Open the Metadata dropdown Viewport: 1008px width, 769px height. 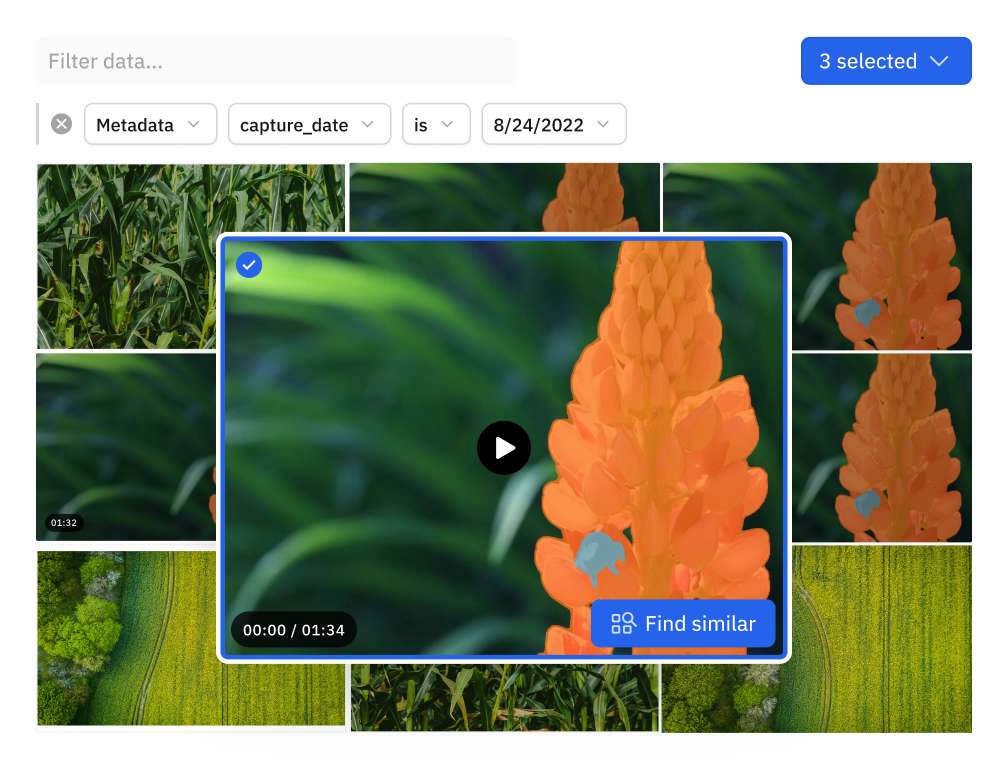150,124
